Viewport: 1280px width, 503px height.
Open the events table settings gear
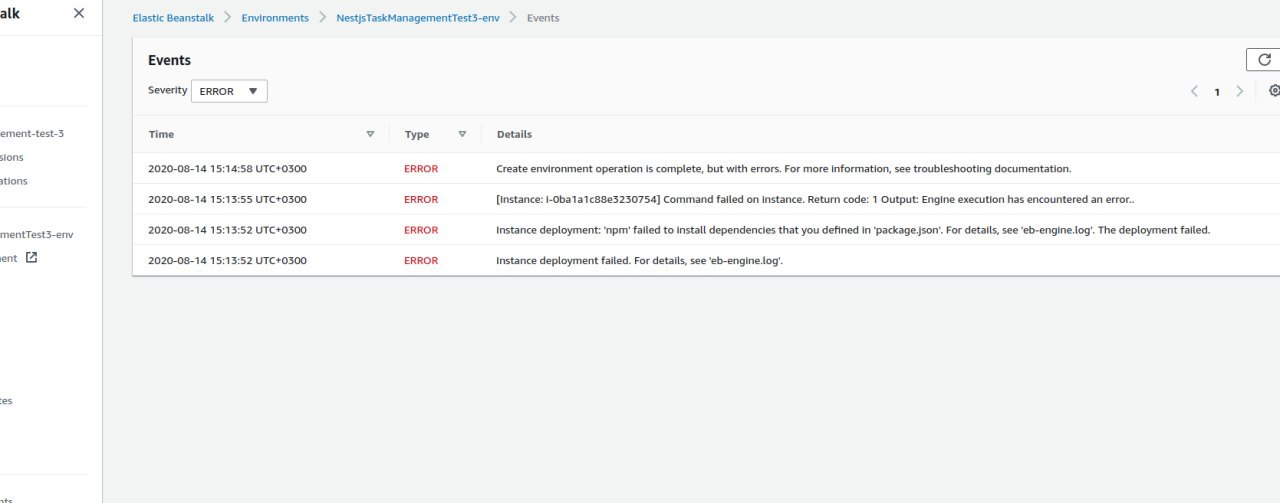(x=1274, y=91)
